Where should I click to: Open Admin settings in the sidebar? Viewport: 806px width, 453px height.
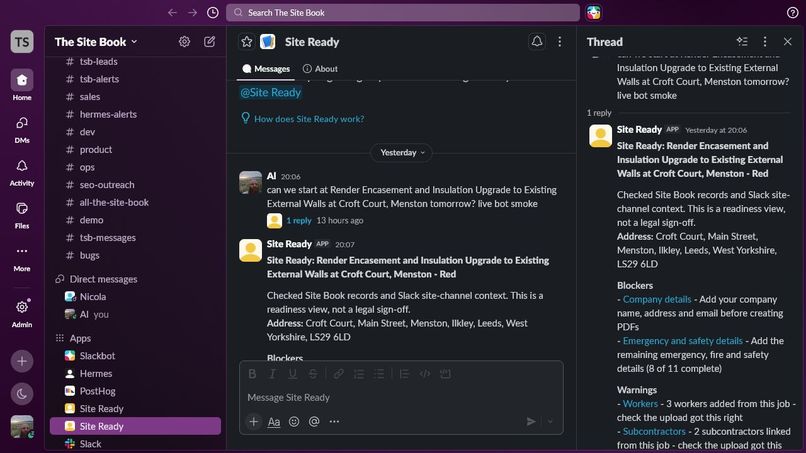click(22, 313)
